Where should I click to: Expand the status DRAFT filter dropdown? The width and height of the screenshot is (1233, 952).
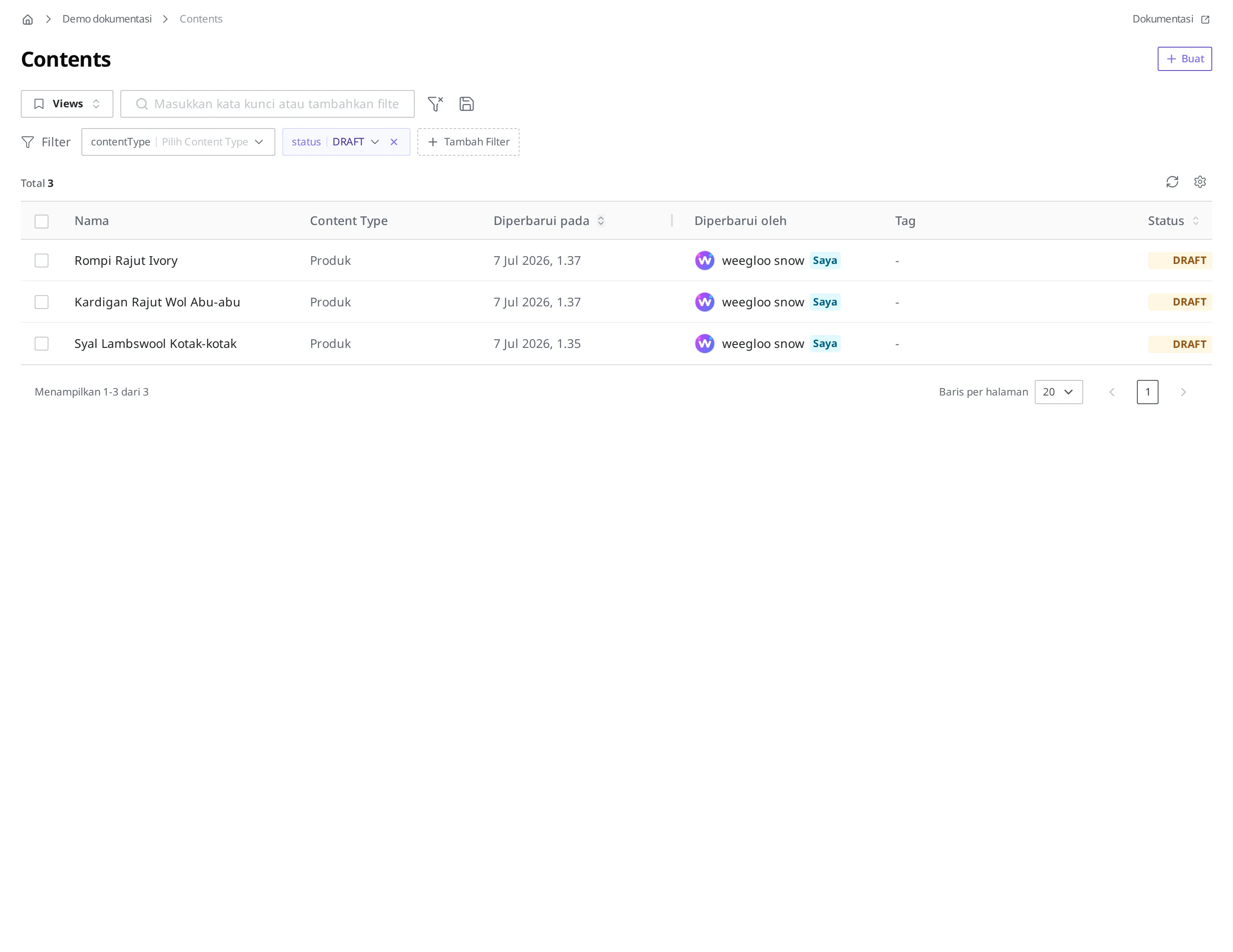374,142
